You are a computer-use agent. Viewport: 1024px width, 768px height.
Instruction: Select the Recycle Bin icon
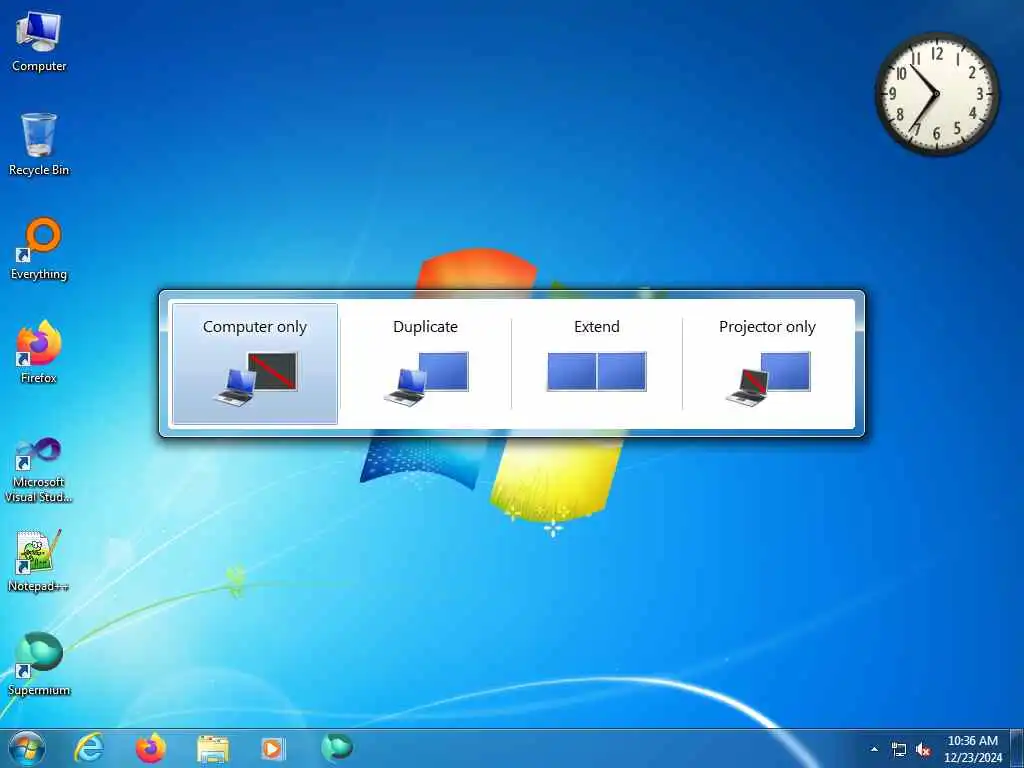[39, 144]
